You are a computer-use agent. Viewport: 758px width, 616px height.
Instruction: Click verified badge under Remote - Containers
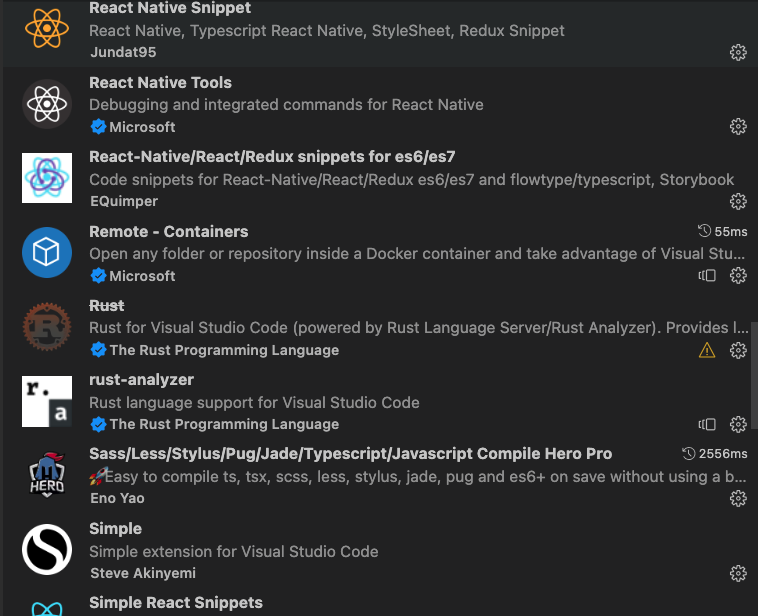[99, 276]
